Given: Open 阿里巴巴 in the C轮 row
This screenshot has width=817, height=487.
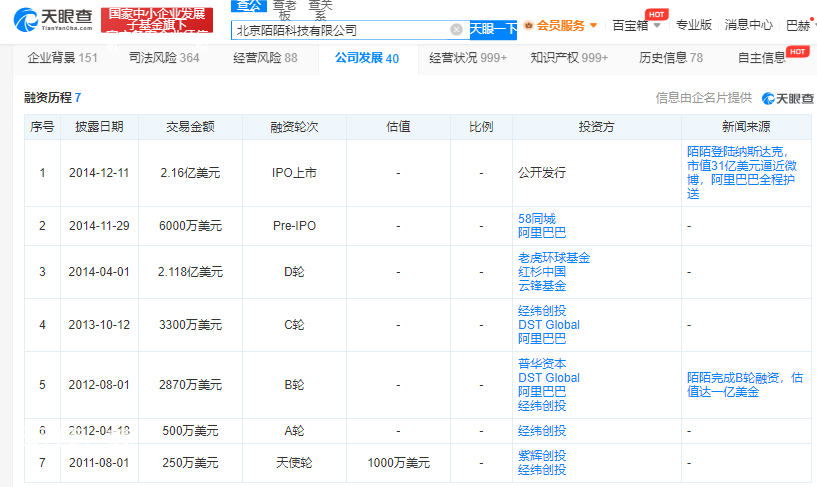Looking at the screenshot, I should pyautogui.click(x=542, y=339).
